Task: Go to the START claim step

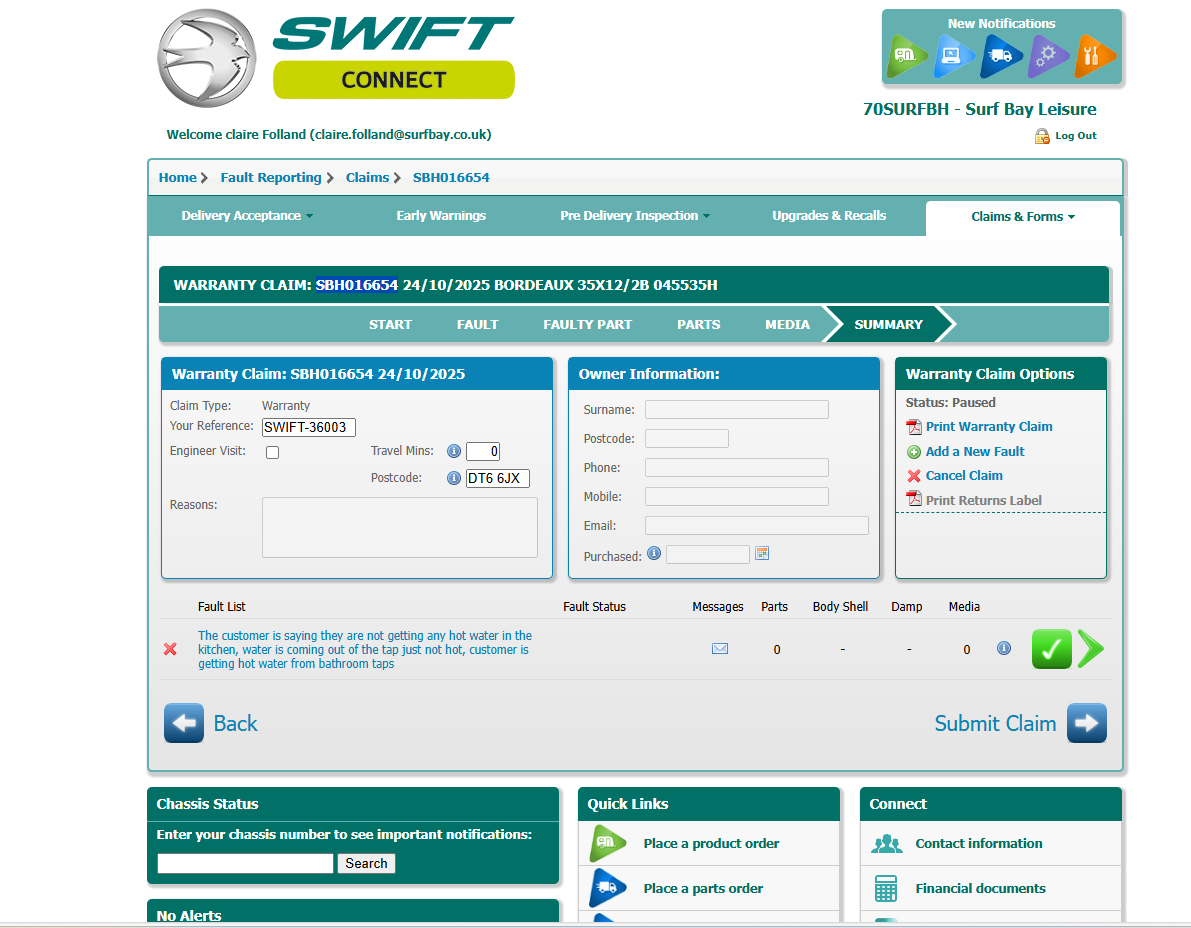Action: click(x=390, y=324)
